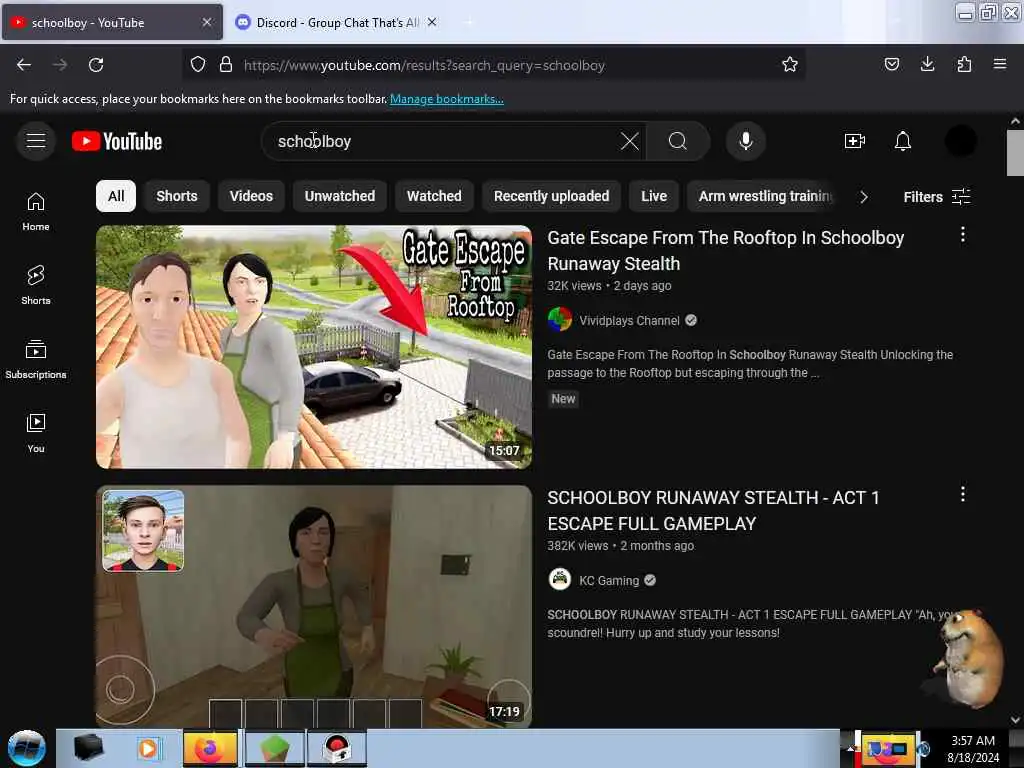Open the account avatar menu

(960, 141)
